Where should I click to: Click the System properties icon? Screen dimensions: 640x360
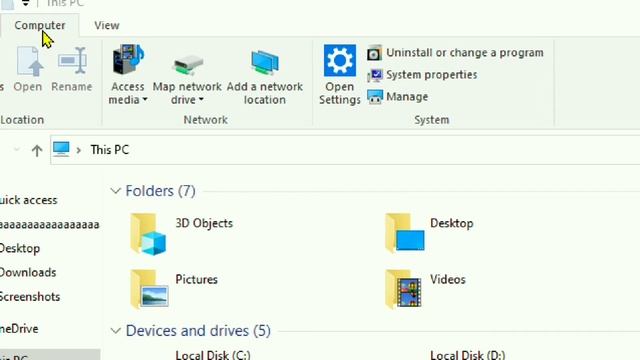coord(374,75)
